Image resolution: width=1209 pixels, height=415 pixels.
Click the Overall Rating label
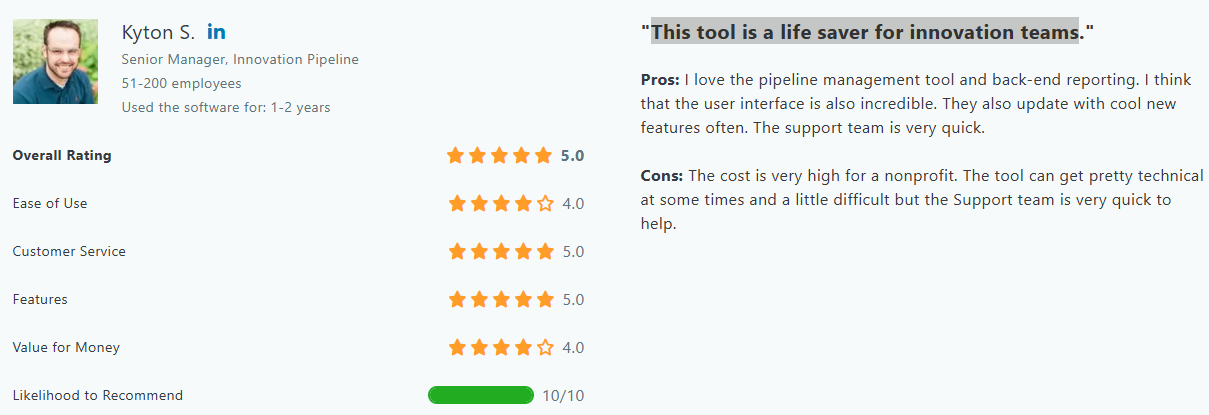[x=62, y=156]
